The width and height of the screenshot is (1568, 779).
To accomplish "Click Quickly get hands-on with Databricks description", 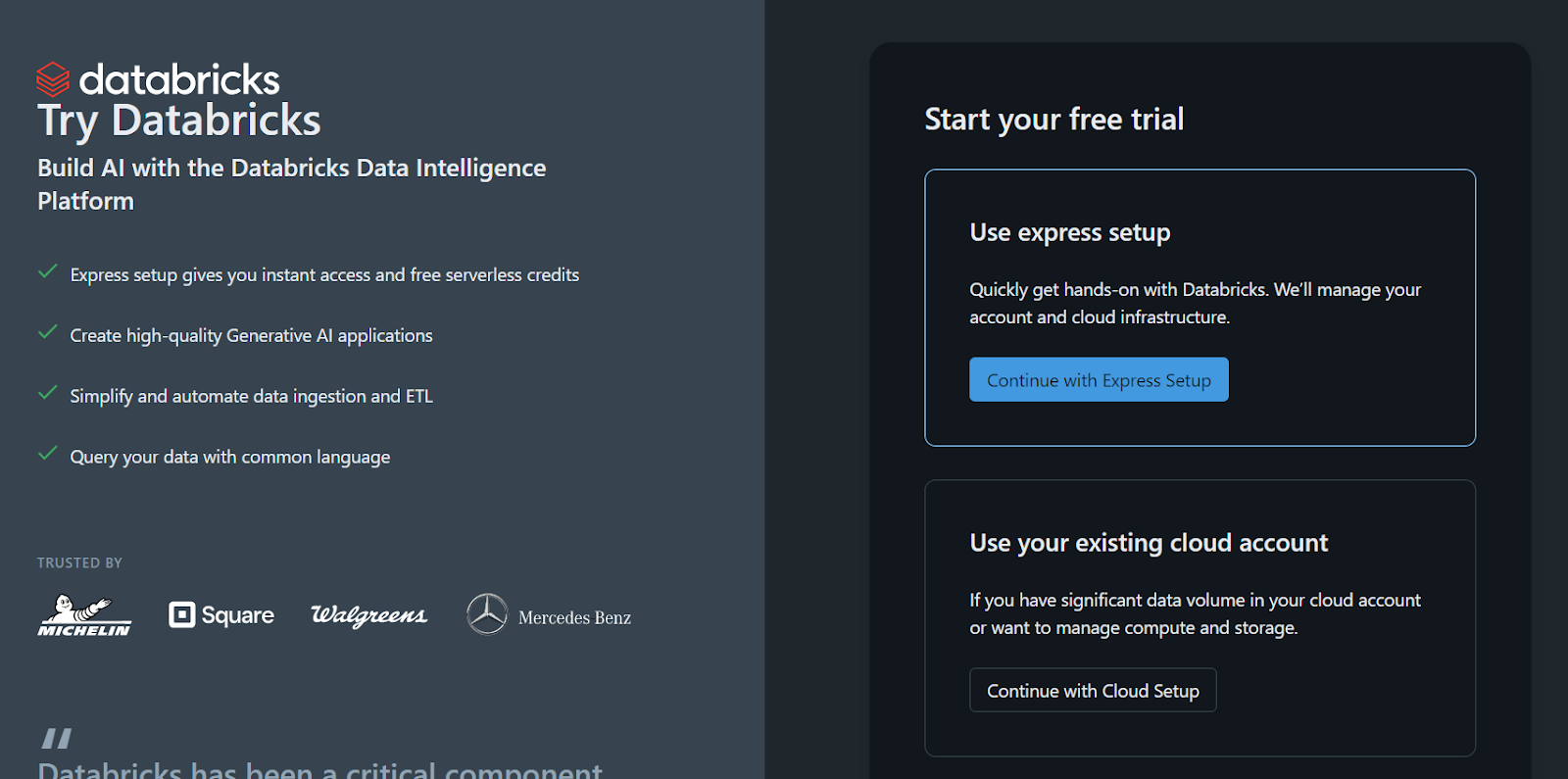I will click(1195, 303).
